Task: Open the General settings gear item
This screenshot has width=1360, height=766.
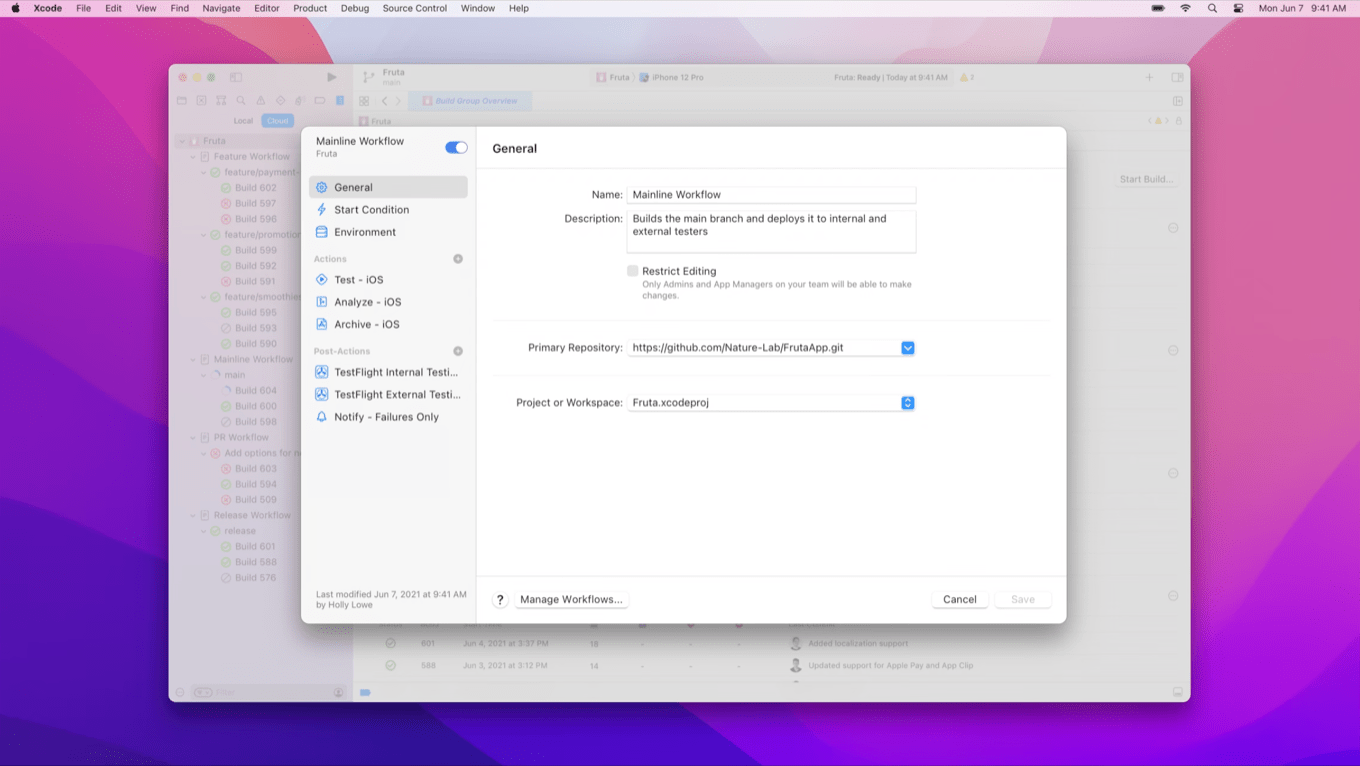Action: point(388,187)
